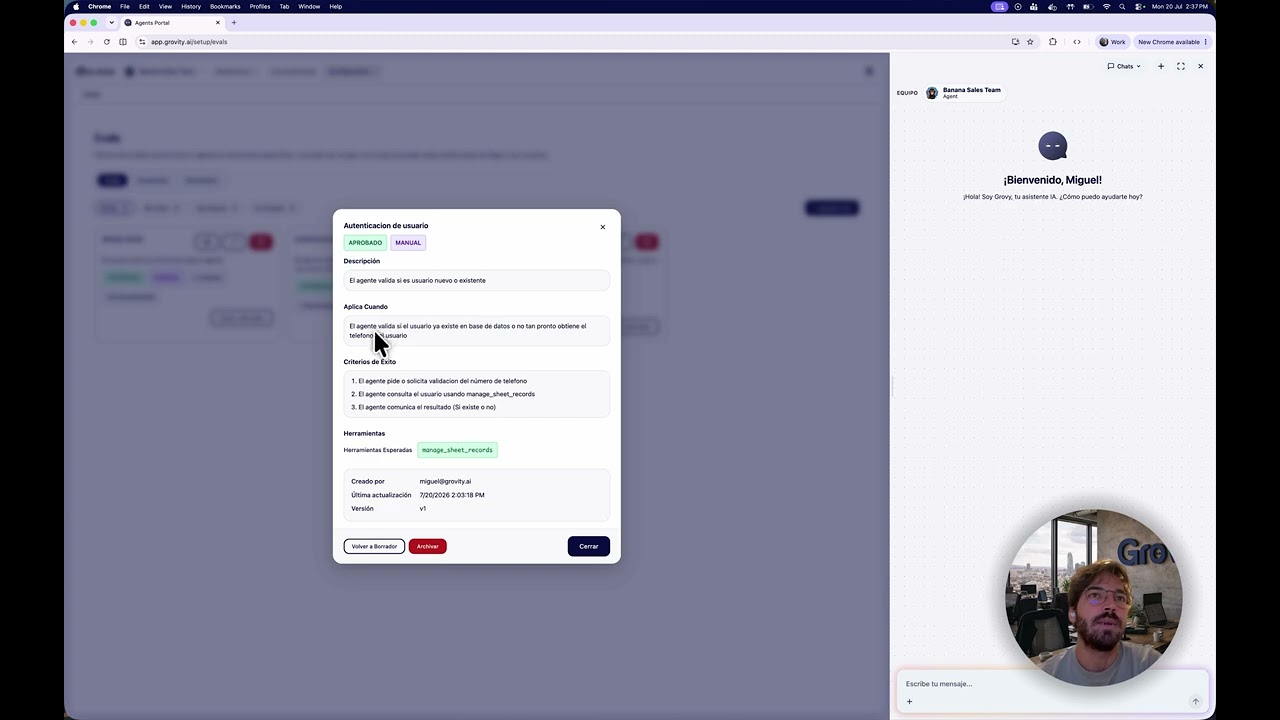Click the attachment plus icon below message box
The image size is (1280, 720).
(909, 701)
